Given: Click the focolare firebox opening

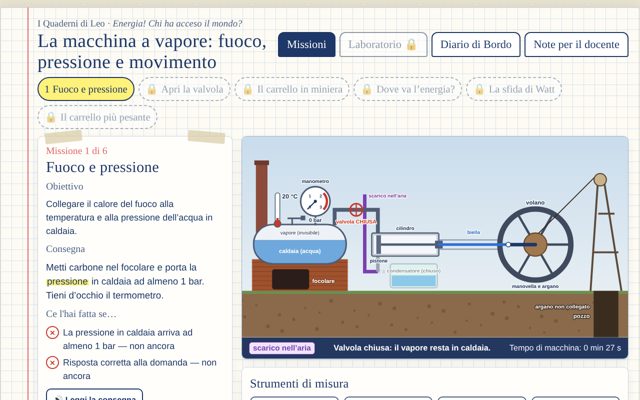Looking at the screenshot, I should [x=290, y=280].
